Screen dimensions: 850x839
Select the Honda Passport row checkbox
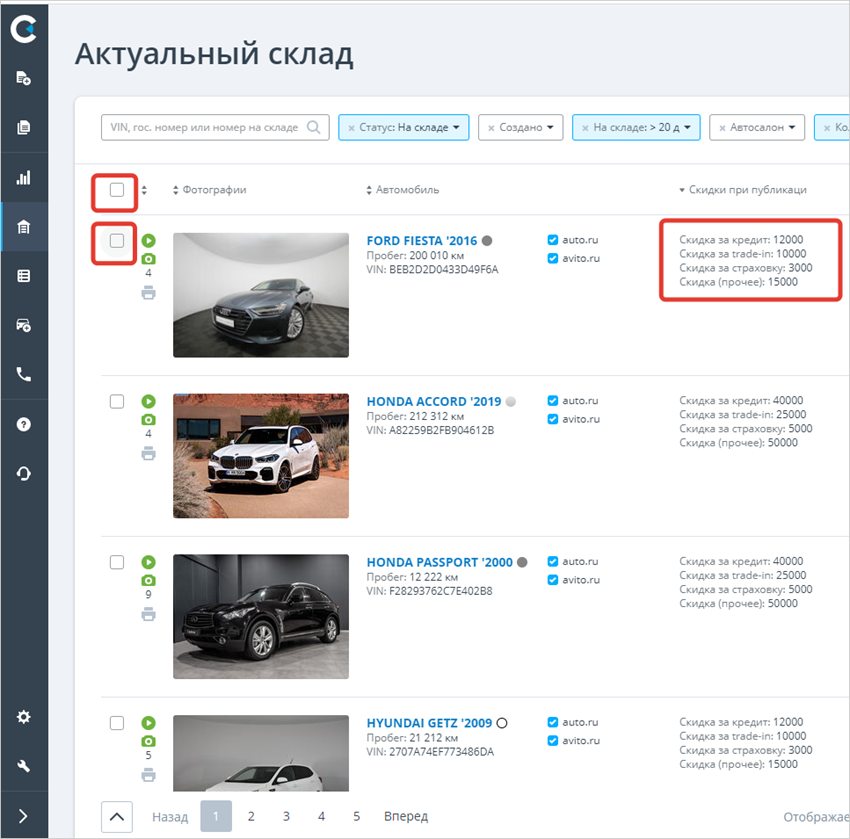click(117, 562)
